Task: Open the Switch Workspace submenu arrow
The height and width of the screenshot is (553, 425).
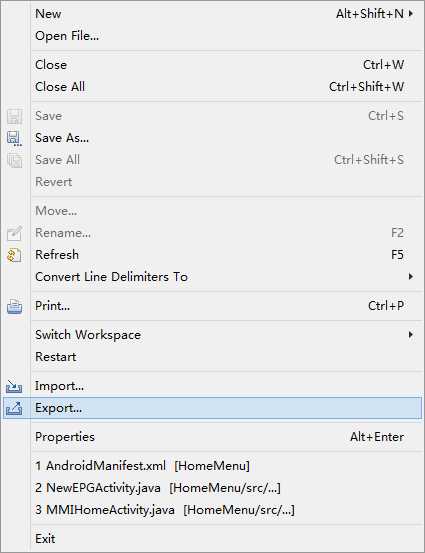Action: click(411, 334)
